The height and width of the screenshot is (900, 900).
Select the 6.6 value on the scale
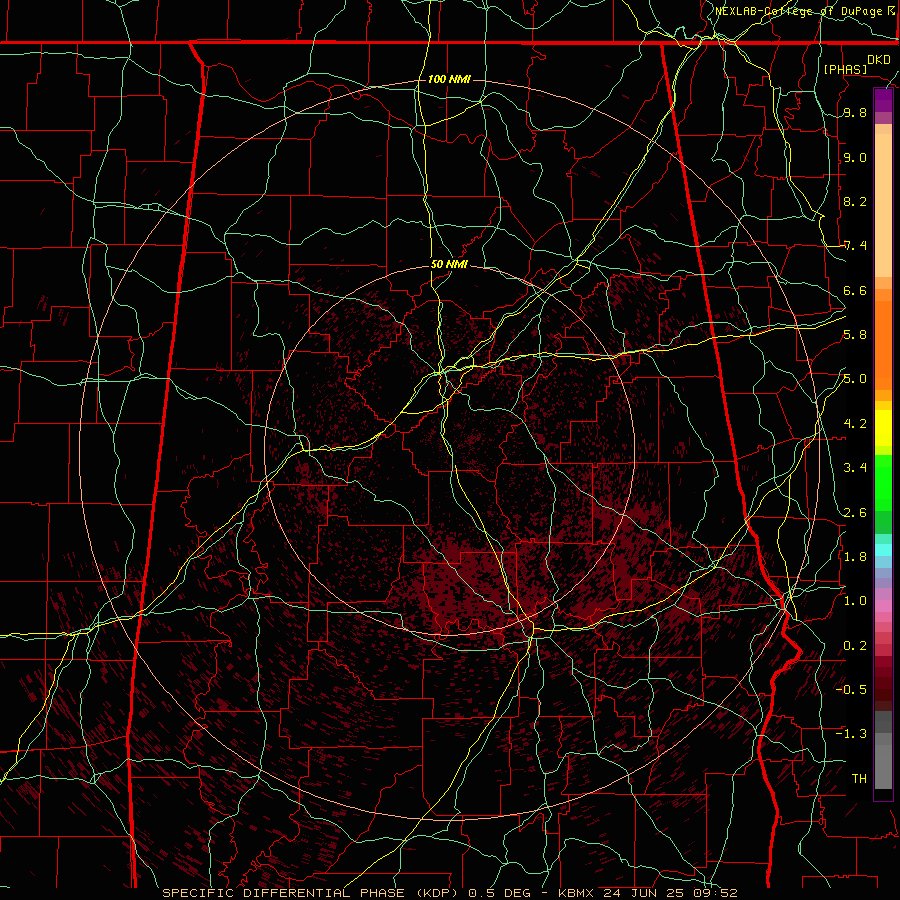point(855,290)
